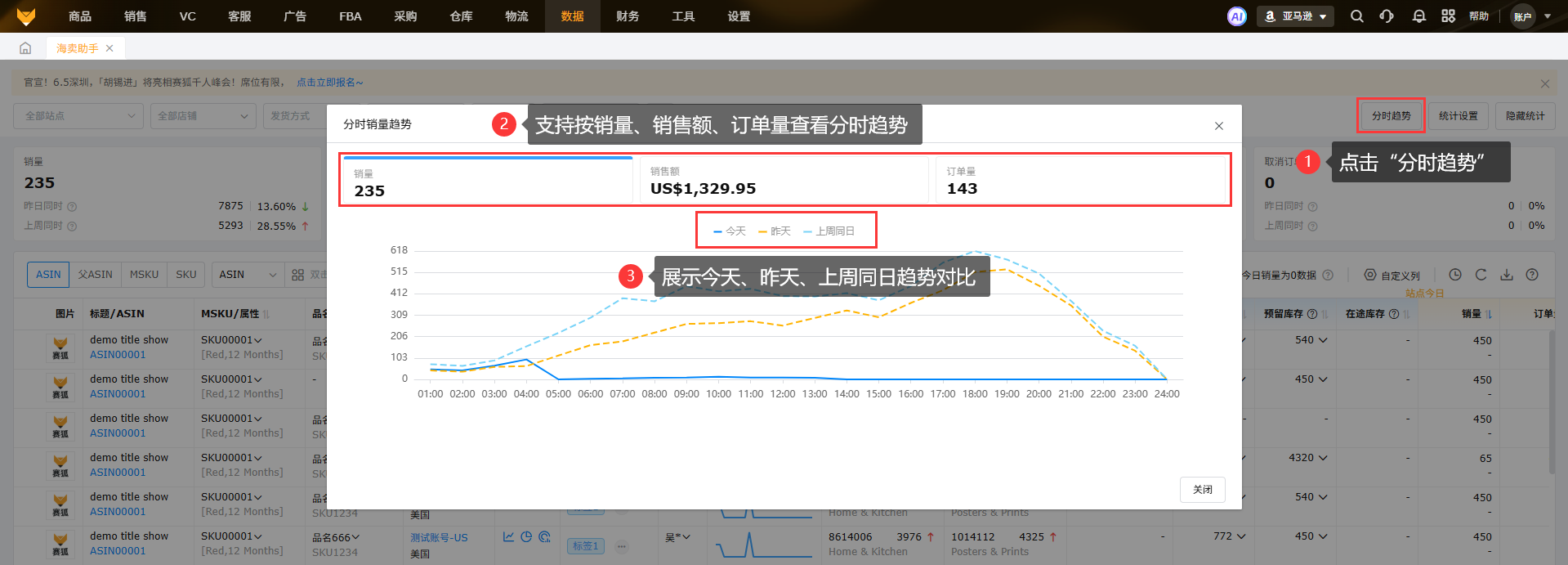Screen dimensions: 1568x565
Task: Click the radar icon after the pie chart icon
Action: (x=545, y=537)
